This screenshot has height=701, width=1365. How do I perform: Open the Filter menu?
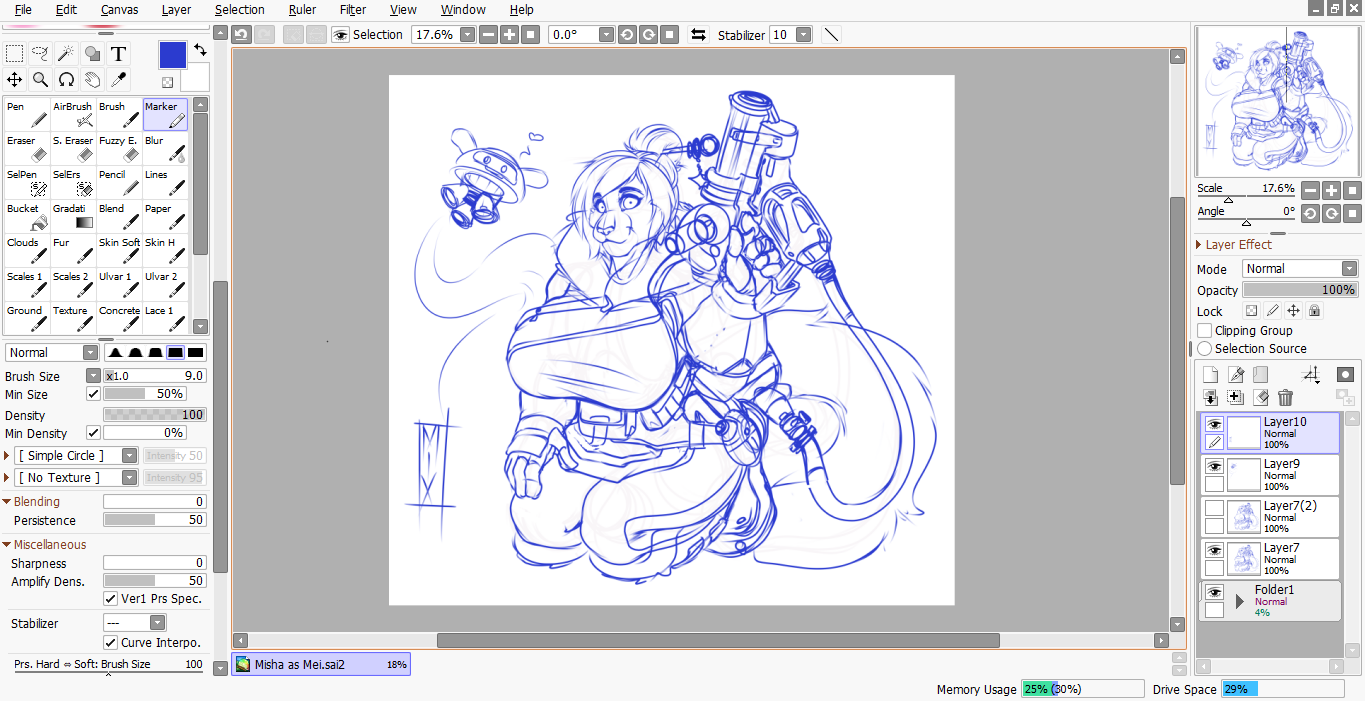click(353, 9)
